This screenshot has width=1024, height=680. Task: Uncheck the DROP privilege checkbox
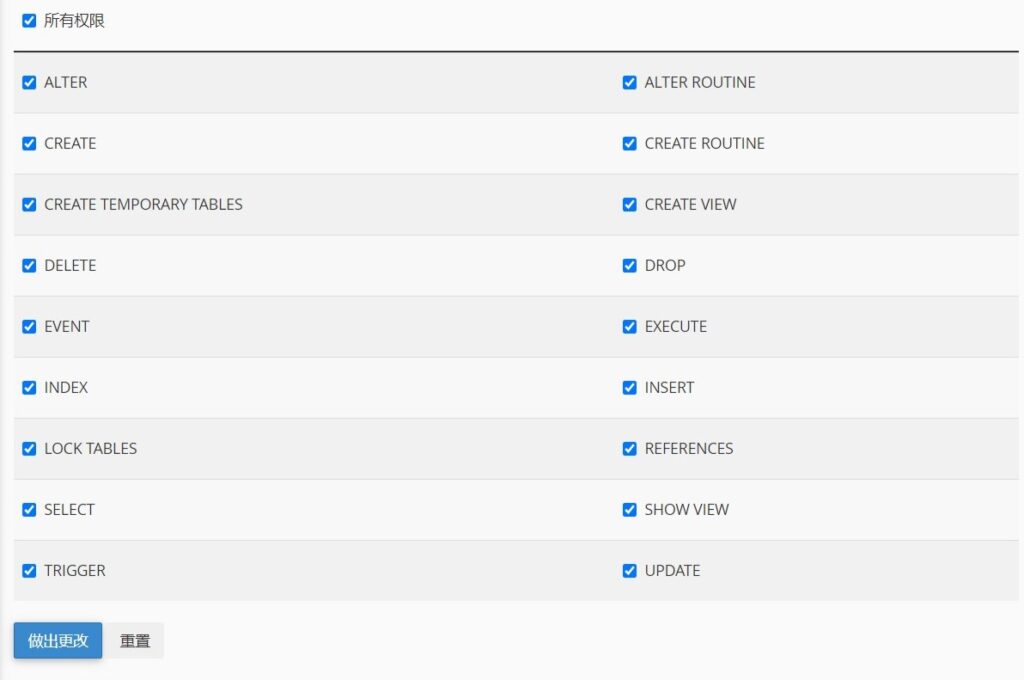pos(629,265)
